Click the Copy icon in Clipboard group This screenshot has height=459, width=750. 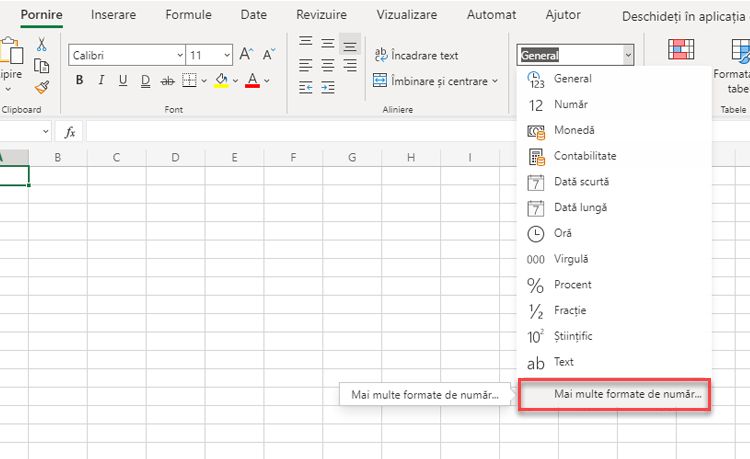pyautogui.click(x=42, y=66)
